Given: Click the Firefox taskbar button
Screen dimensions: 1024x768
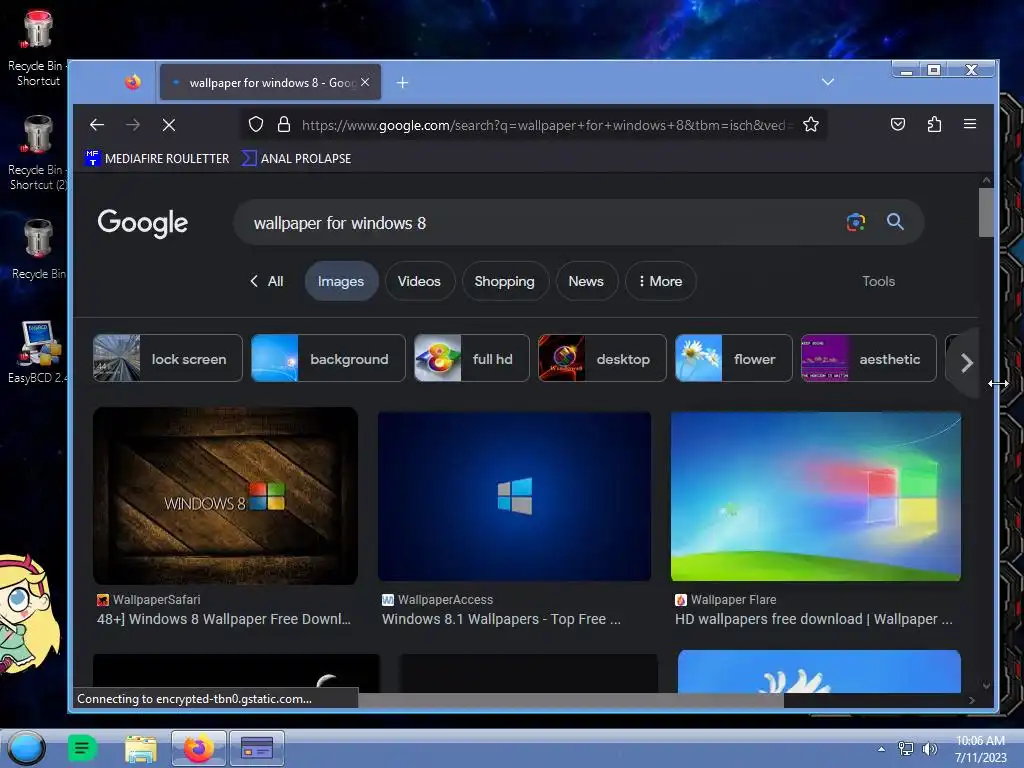Looking at the screenshot, I should (199, 748).
